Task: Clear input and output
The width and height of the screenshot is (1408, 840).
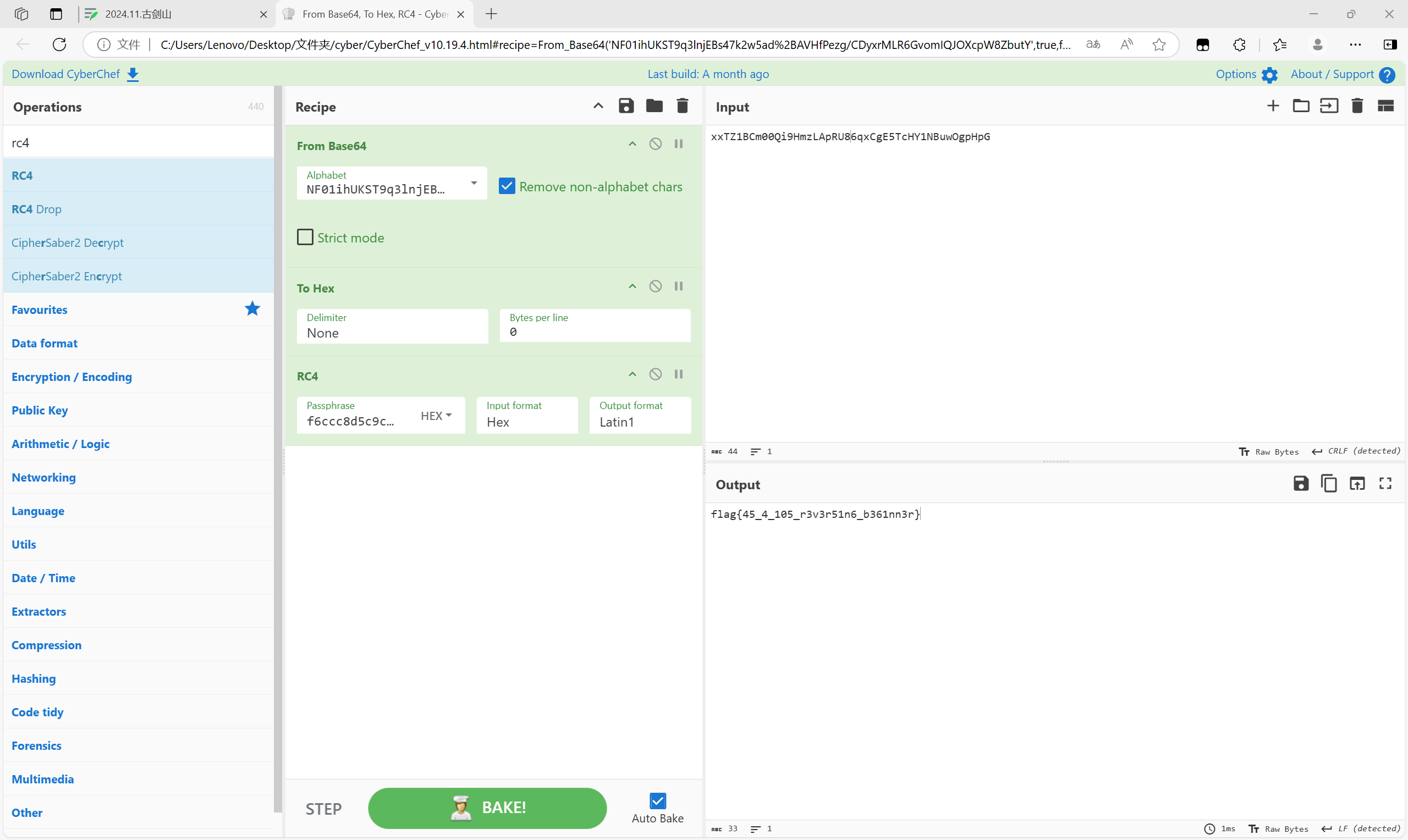Action: click(1357, 106)
